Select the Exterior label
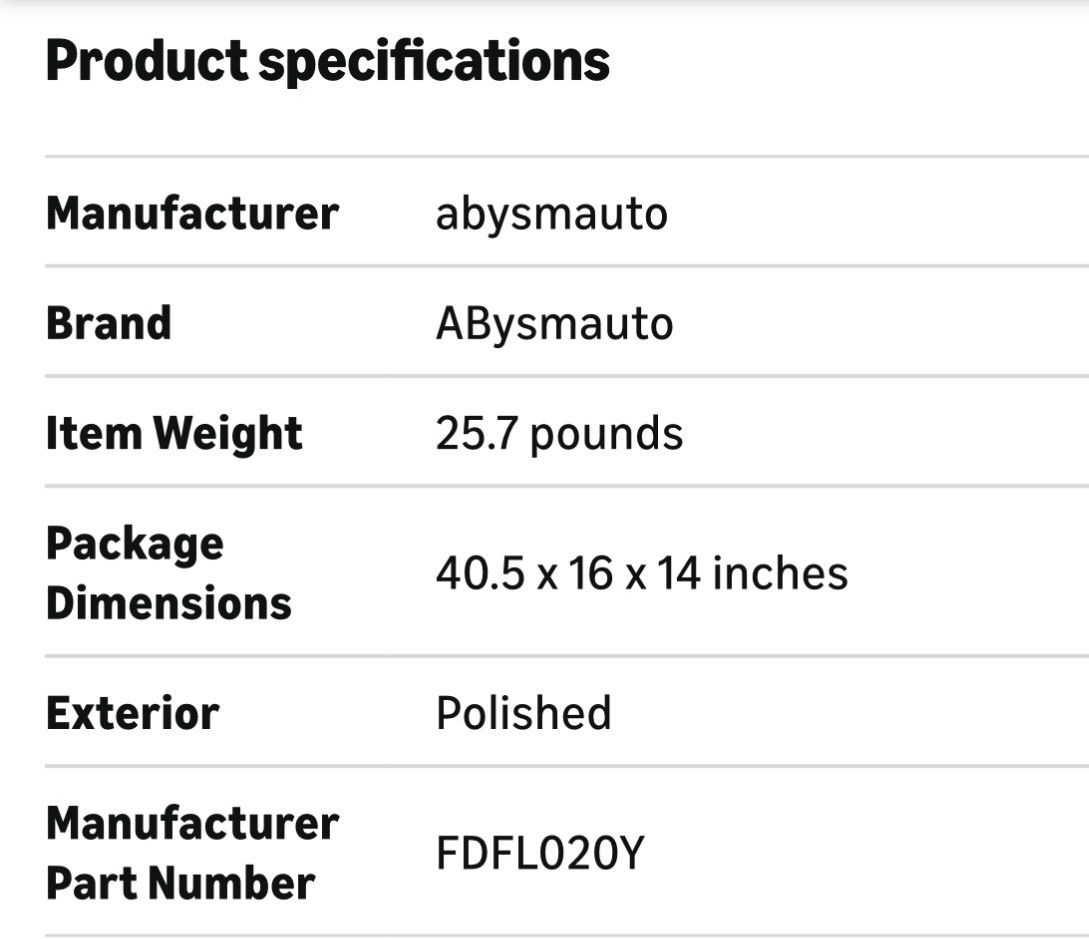The image size is (1089, 939). coord(133,713)
